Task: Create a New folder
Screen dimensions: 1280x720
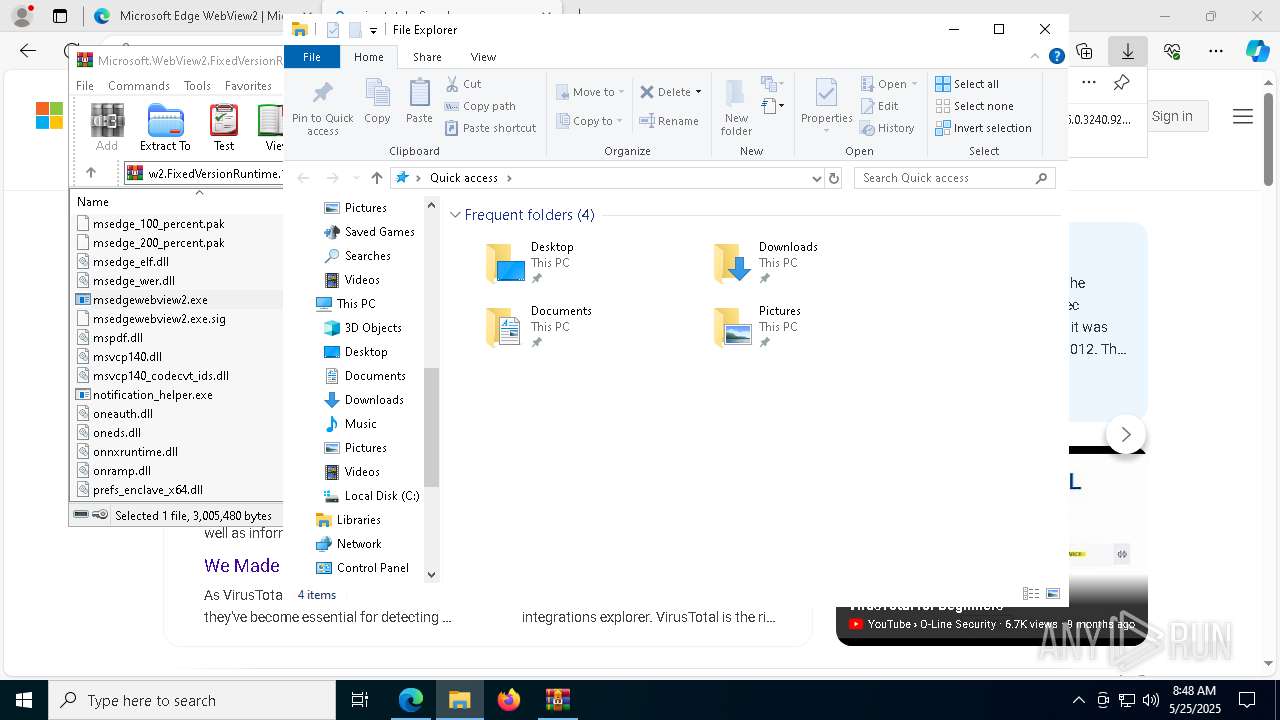Action: click(x=736, y=108)
